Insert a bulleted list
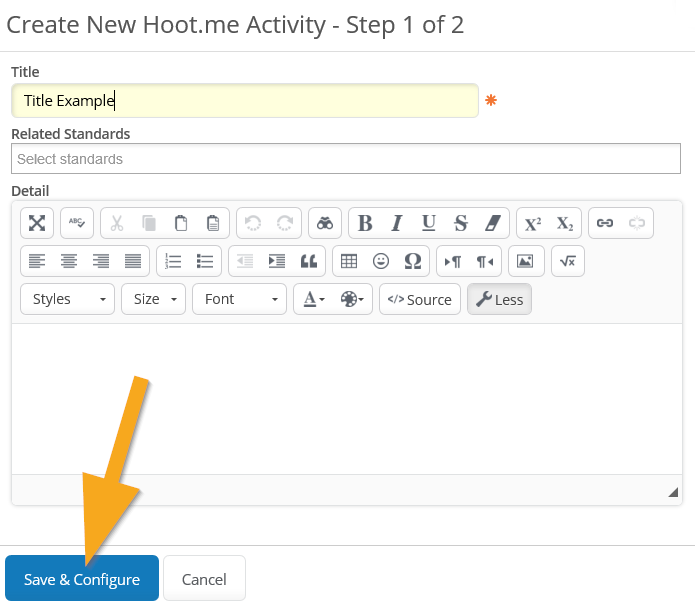The image size is (695, 611). click(x=205, y=261)
